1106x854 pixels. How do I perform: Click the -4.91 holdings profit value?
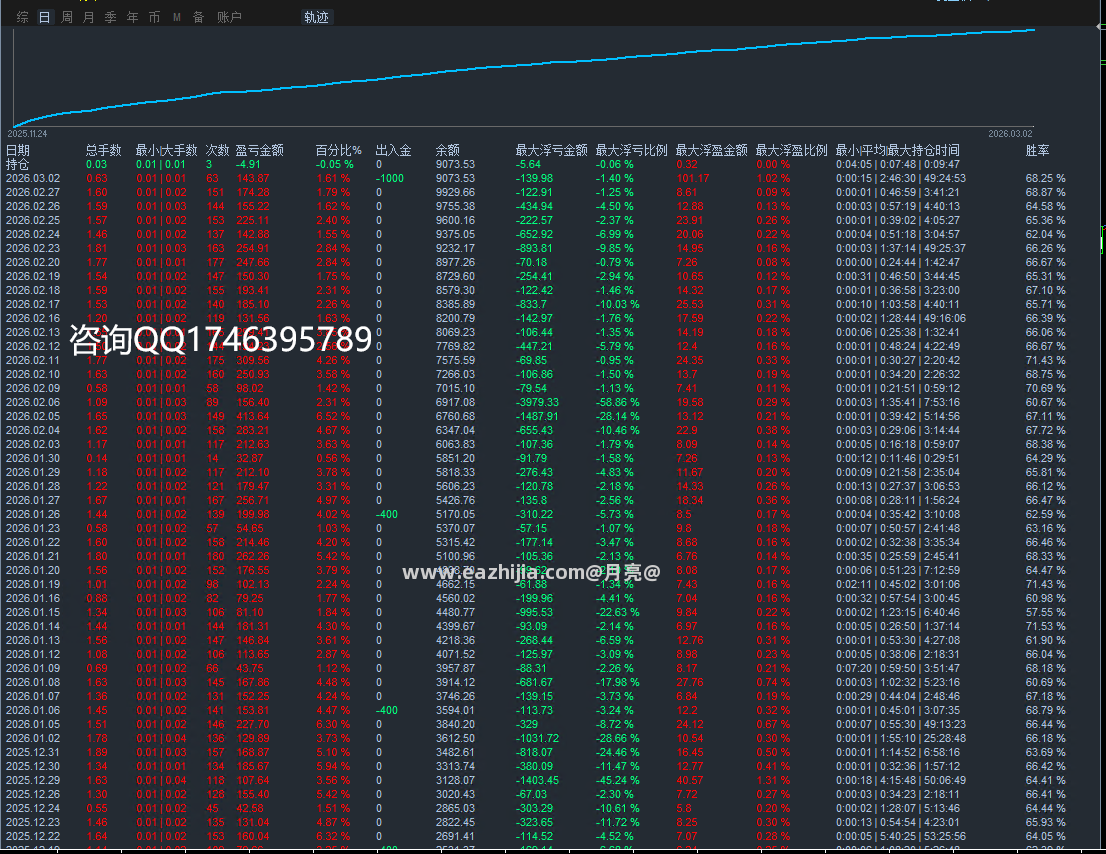pos(248,164)
